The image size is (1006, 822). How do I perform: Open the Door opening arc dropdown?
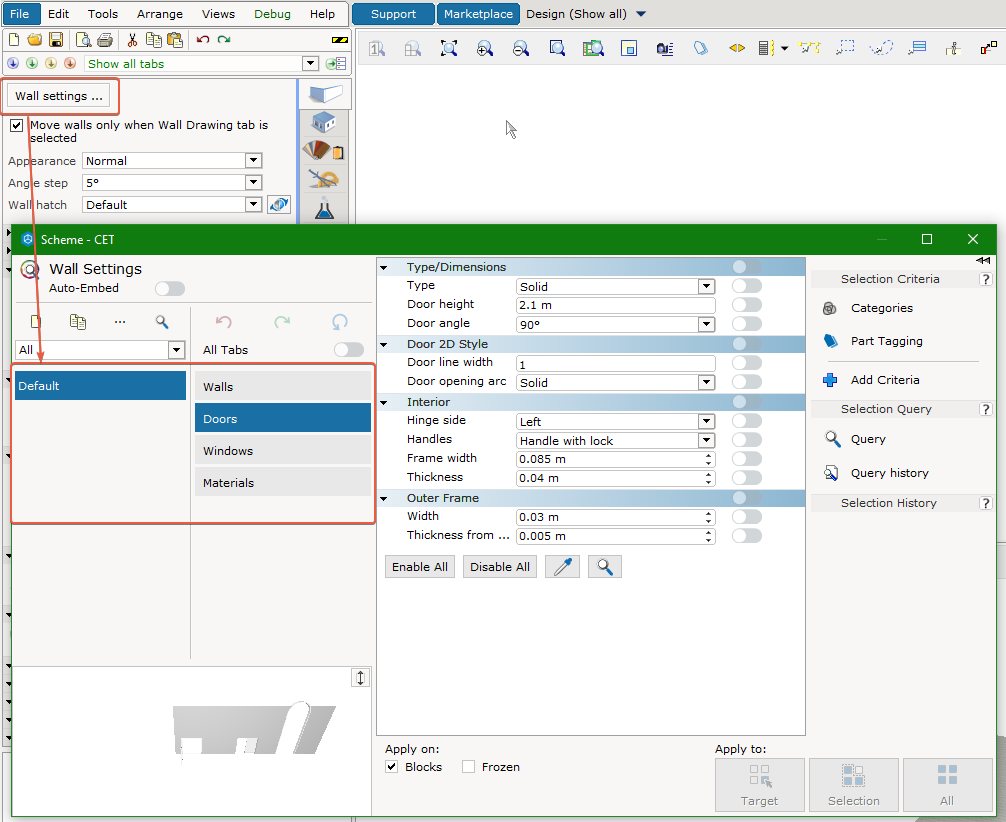[706, 382]
